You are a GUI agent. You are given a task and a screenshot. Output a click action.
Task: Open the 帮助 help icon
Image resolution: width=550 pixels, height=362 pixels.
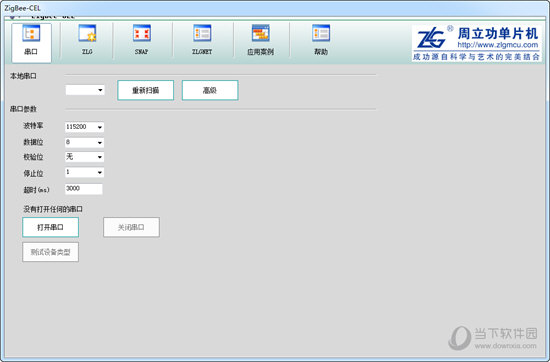(321, 40)
